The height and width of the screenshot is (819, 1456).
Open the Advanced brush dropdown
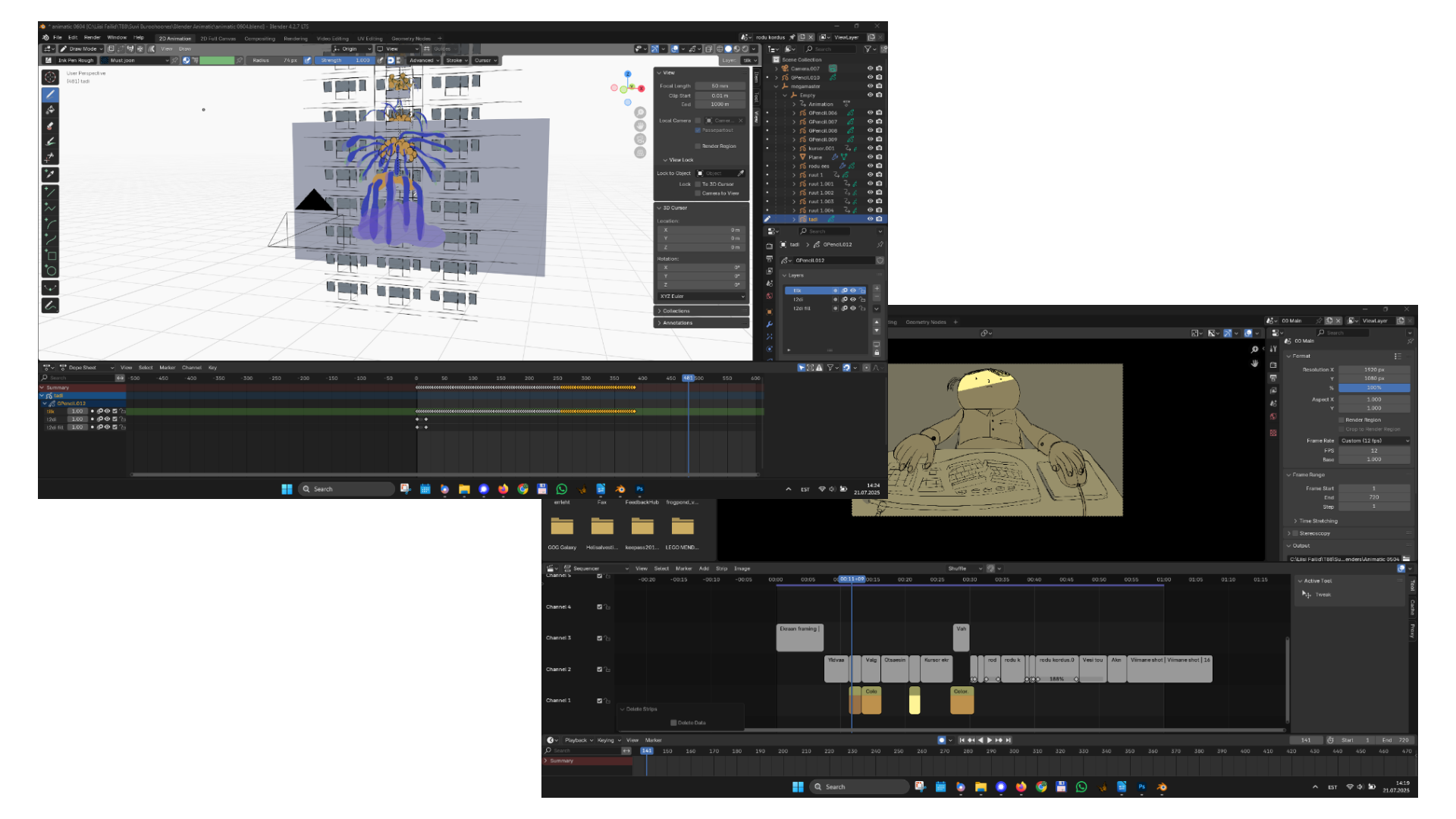tap(423, 61)
